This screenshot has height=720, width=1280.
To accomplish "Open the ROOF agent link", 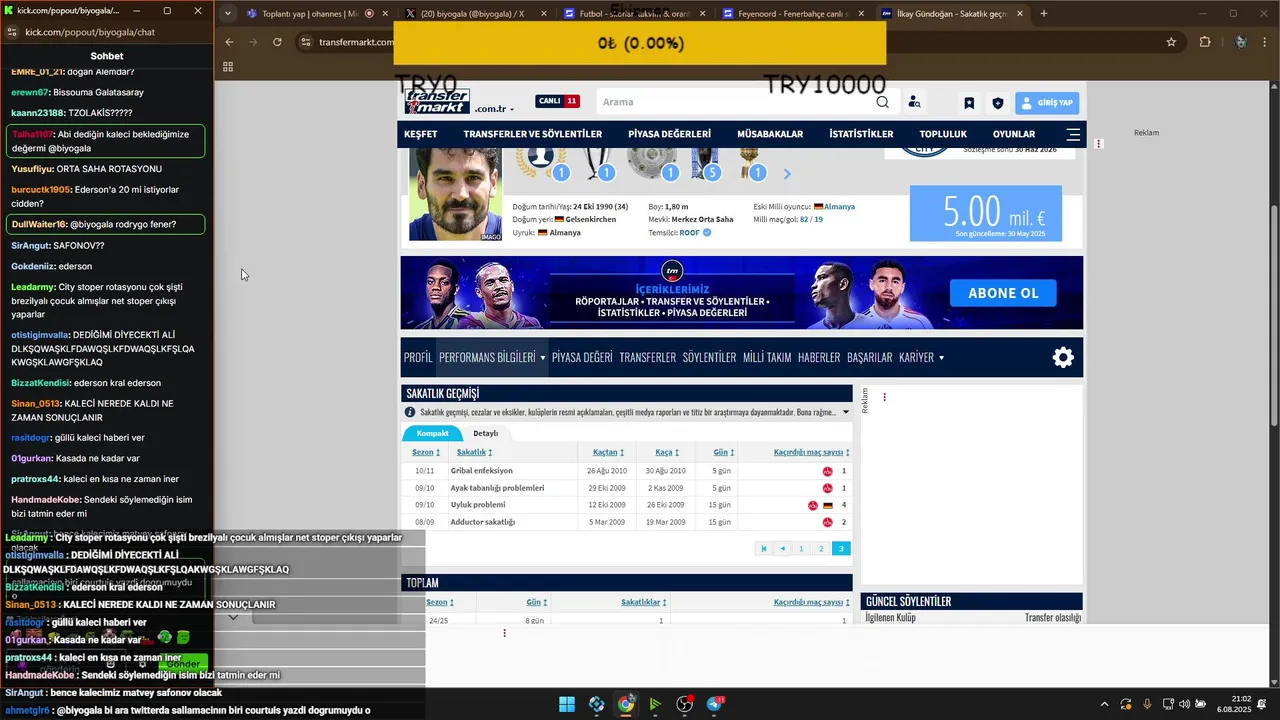I will tap(689, 232).
